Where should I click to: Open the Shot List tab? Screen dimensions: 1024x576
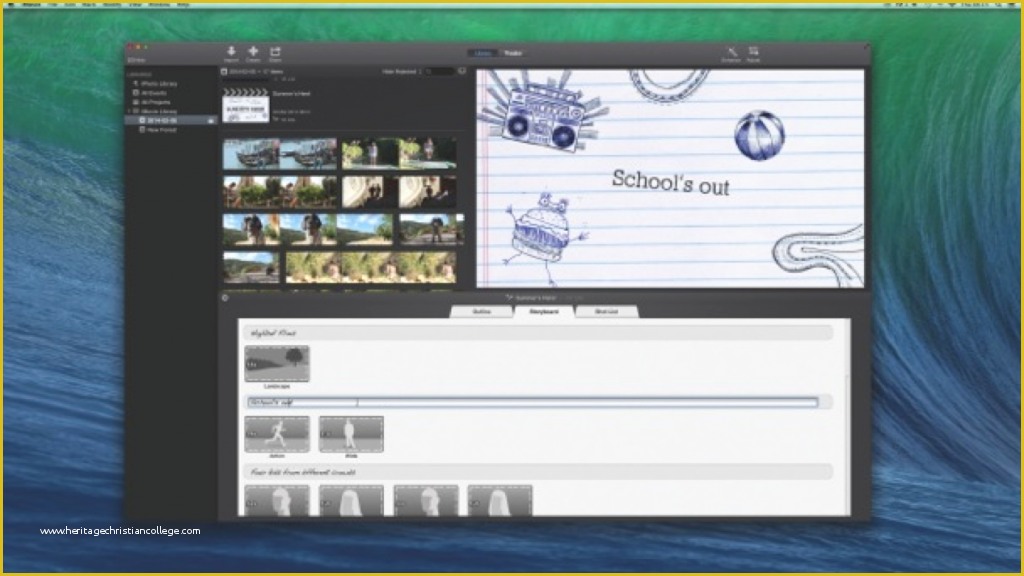[x=606, y=312]
